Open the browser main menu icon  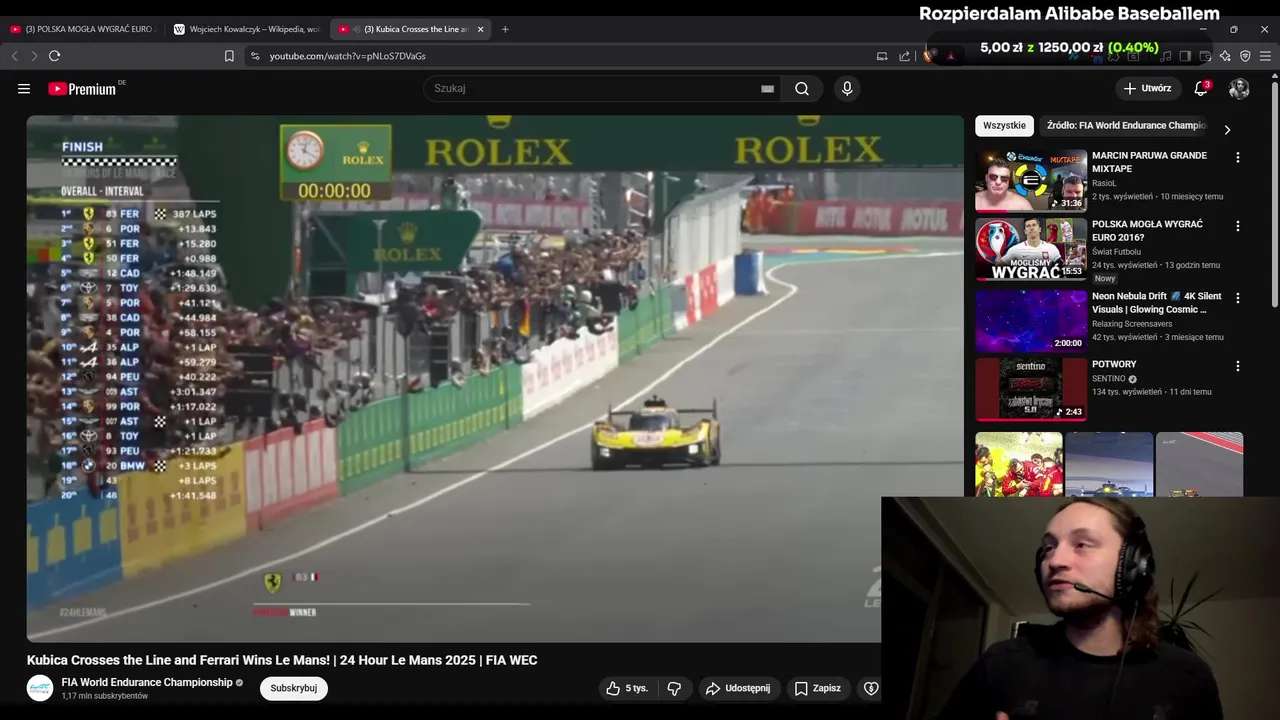[1265, 56]
